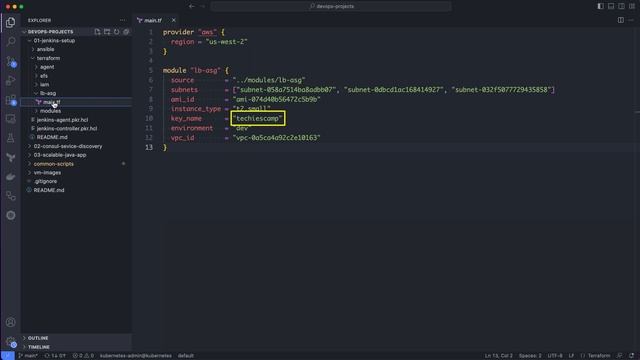The image size is (640, 360).
Task: Open Explorer views and more actions menu
Action: pyautogui.click(x=123, y=20)
